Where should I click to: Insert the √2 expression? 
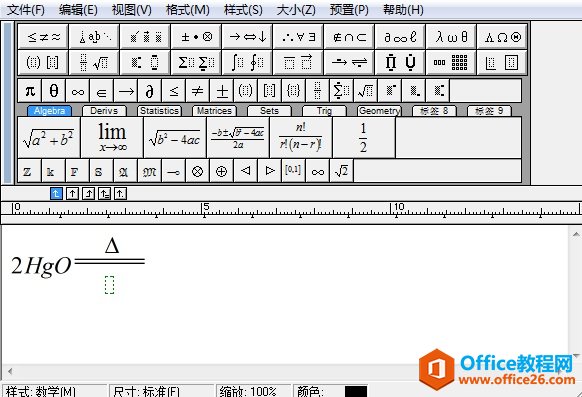tap(341, 171)
